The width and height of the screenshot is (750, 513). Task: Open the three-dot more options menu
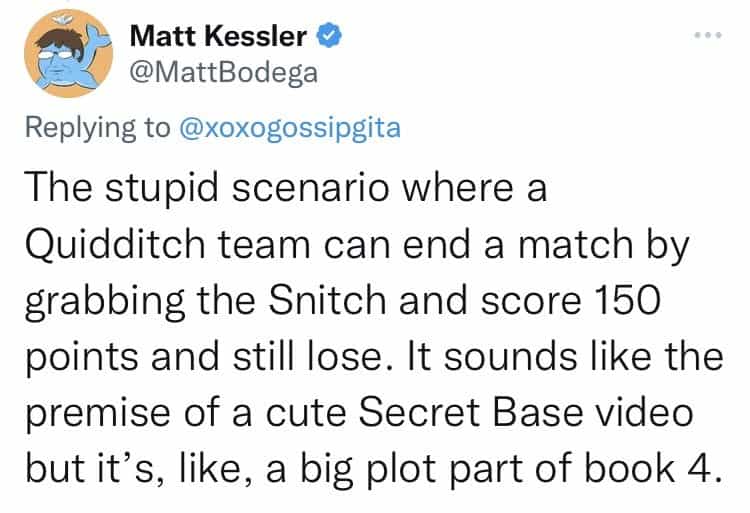point(707,37)
